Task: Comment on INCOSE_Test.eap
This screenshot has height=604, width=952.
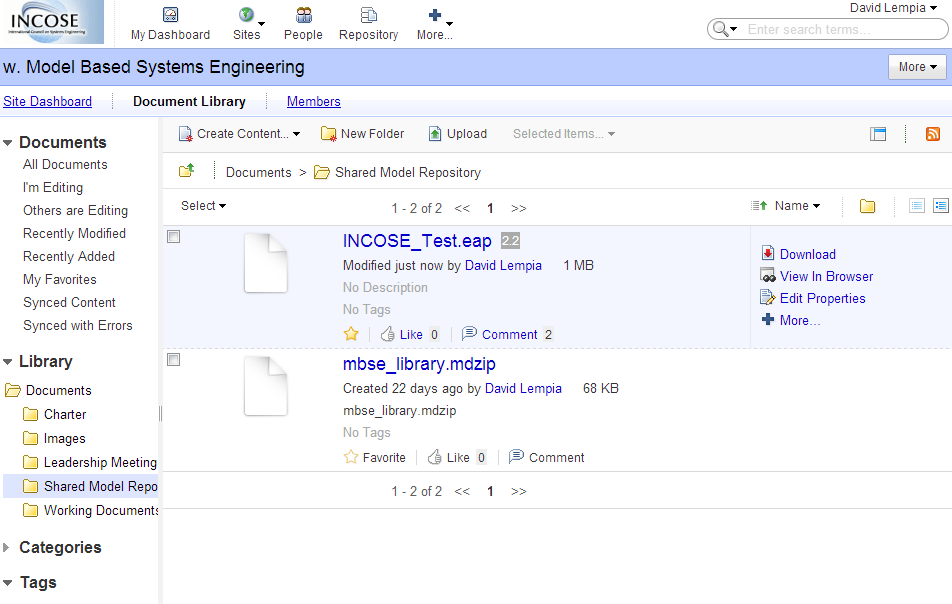Action: [500, 334]
